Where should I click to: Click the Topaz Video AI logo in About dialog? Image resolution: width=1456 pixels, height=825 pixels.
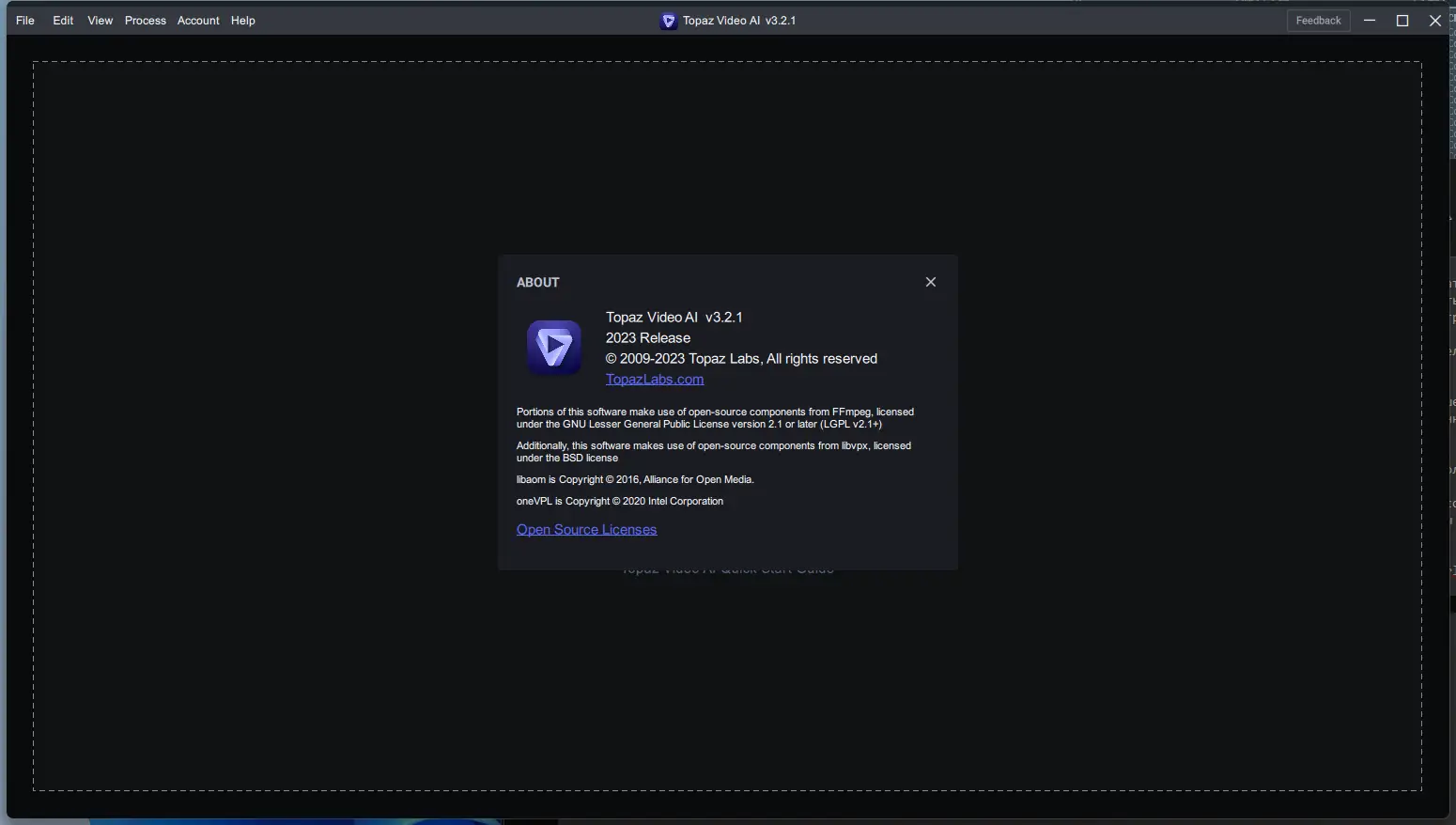tap(553, 348)
